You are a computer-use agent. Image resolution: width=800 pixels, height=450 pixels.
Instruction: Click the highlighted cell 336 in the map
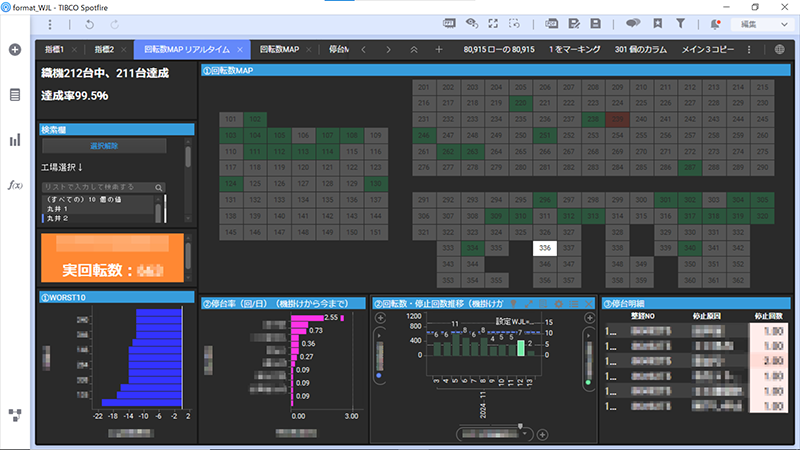[545, 247]
